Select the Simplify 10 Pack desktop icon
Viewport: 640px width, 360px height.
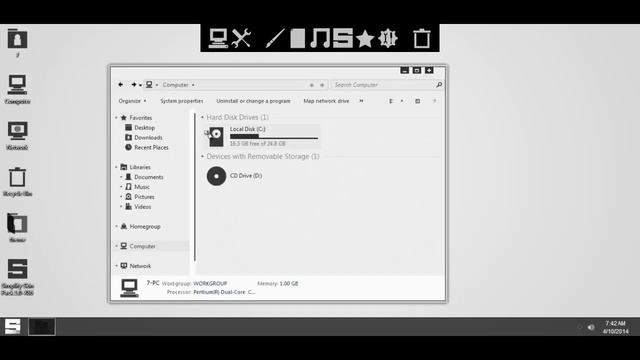pos(17,277)
